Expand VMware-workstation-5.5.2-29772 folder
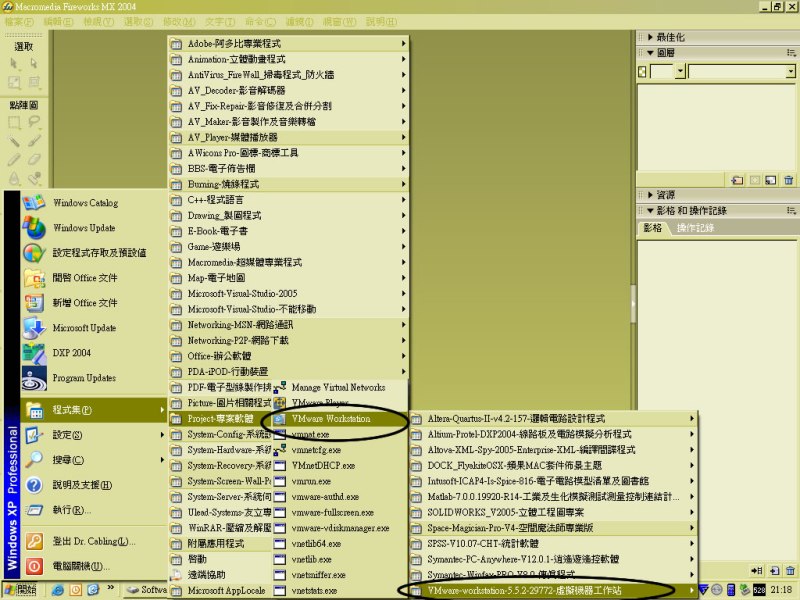 (554, 591)
